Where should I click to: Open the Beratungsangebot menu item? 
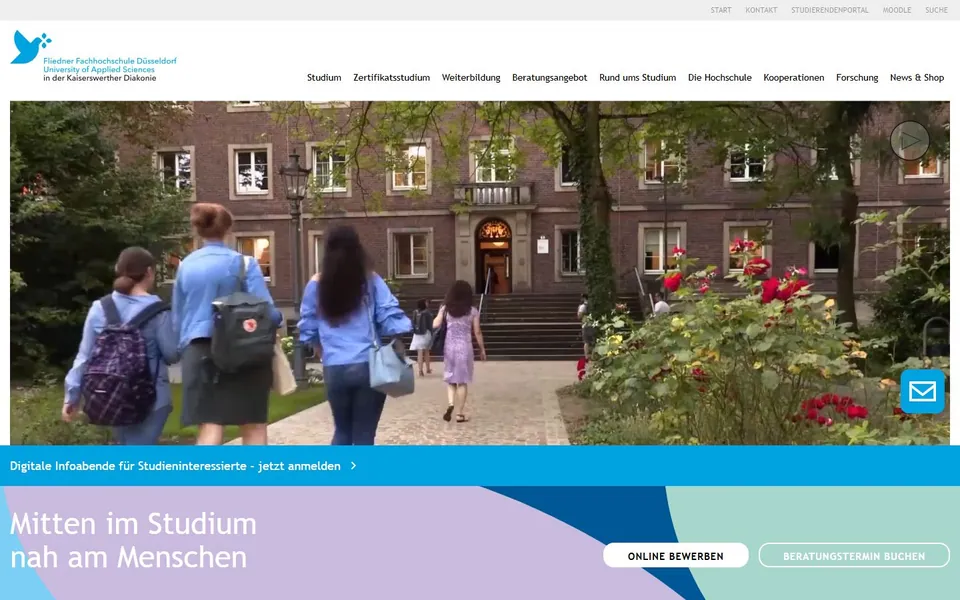coord(549,78)
